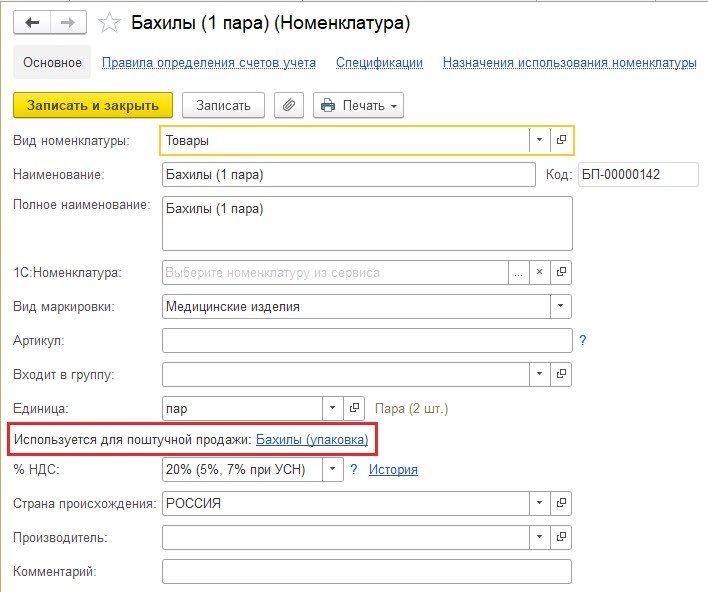Click into the Комментарий input field
This screenshot has width=708, height=592.
pyautogui.click(x=366, y=571)
